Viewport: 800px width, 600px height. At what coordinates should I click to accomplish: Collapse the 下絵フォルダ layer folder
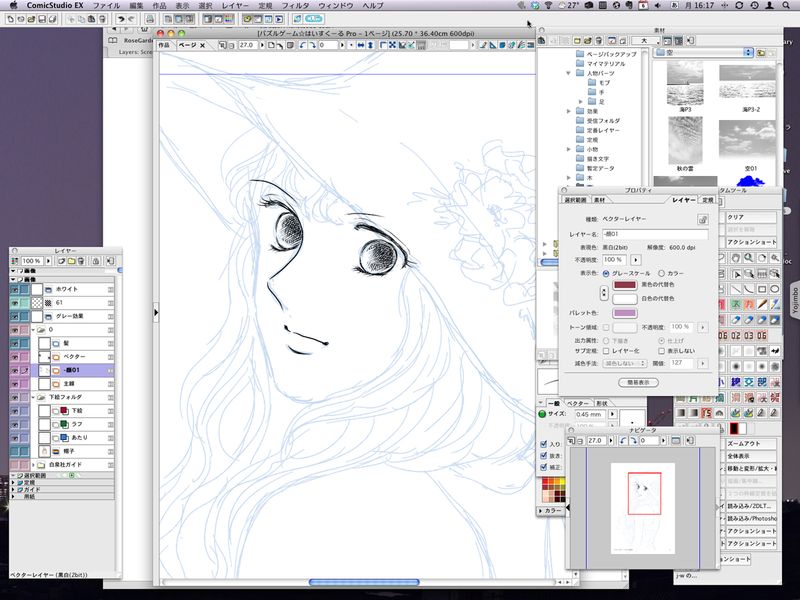[x=34, y=397]
